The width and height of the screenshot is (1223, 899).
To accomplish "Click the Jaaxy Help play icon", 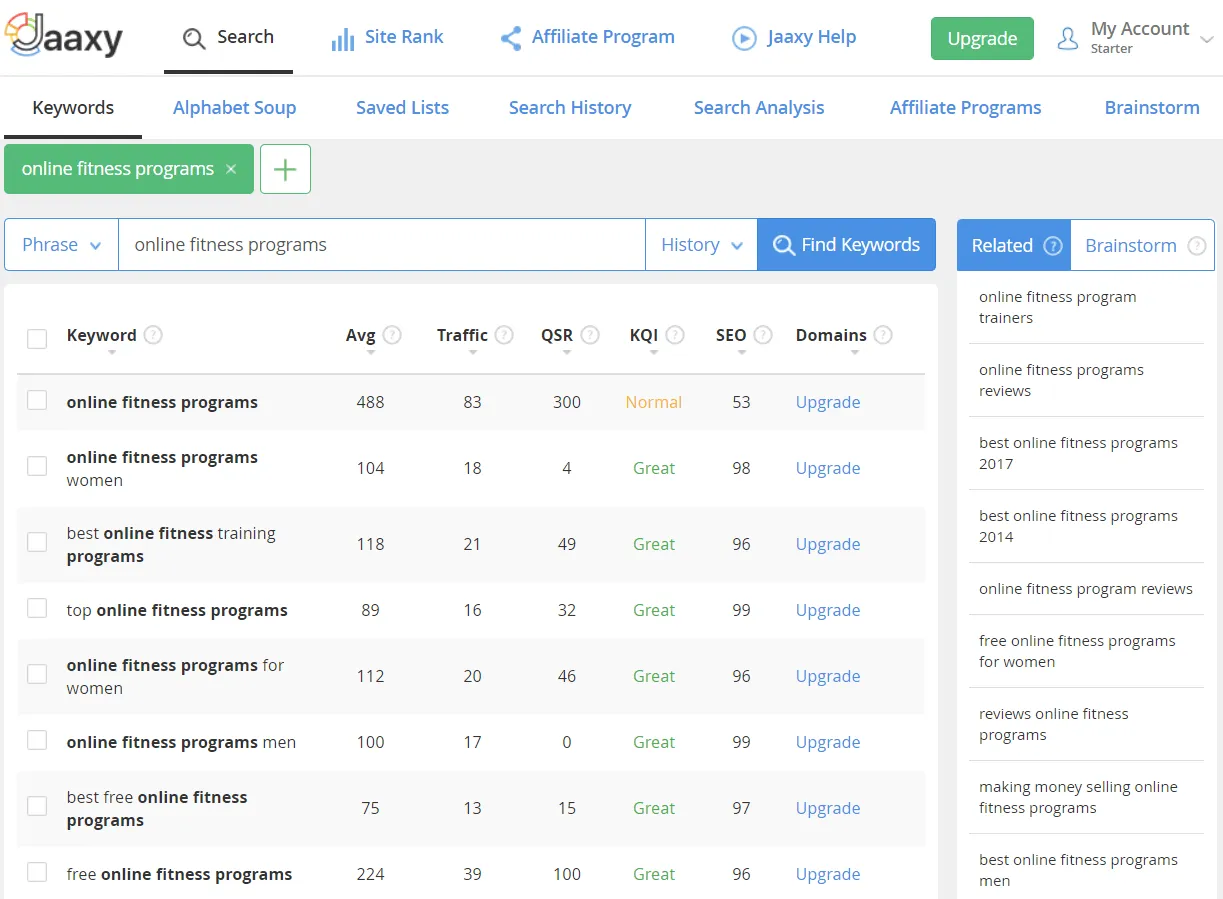I will [x=744, y=38].
